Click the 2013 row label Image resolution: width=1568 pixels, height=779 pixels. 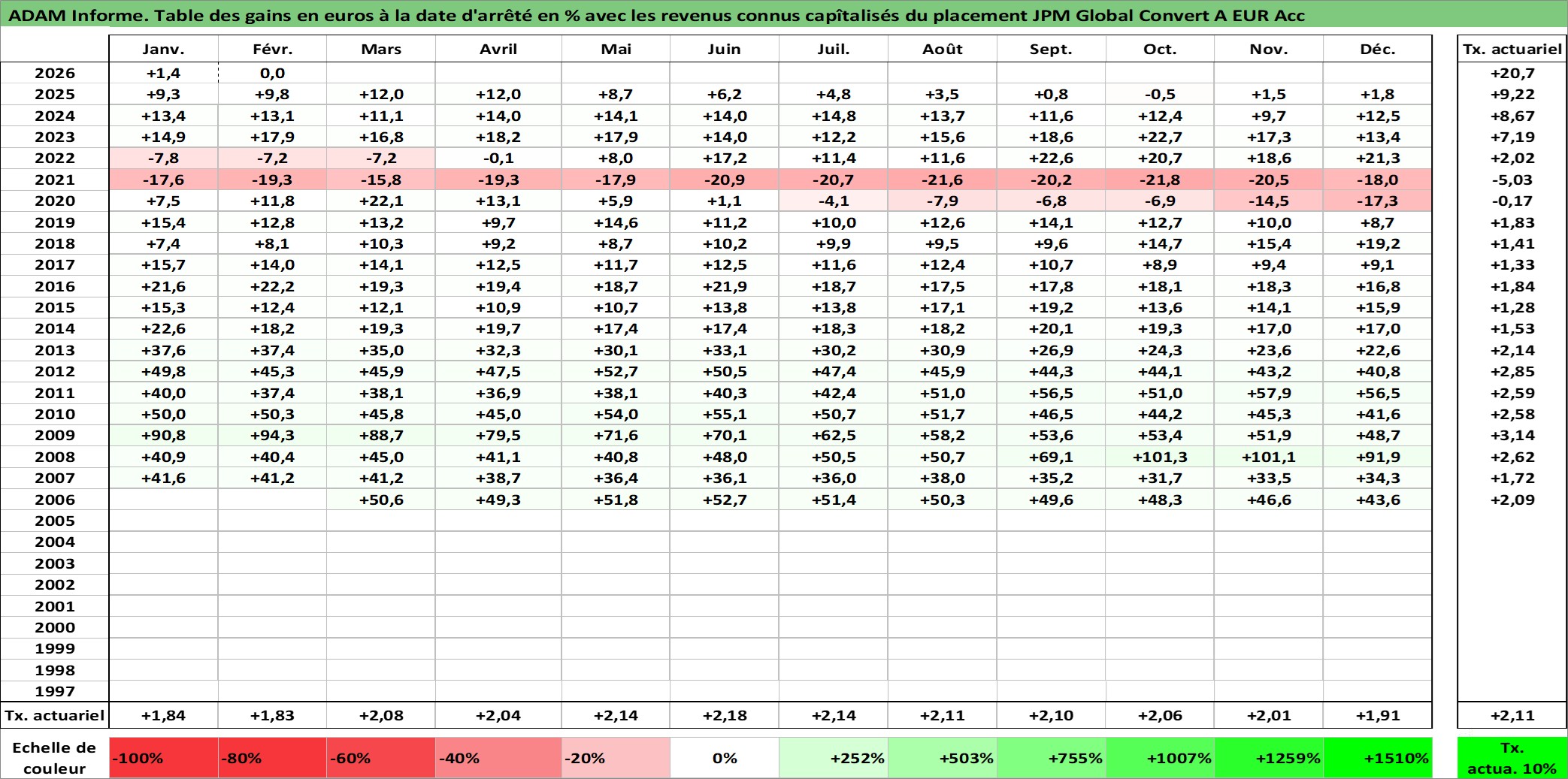pos(54,350)
